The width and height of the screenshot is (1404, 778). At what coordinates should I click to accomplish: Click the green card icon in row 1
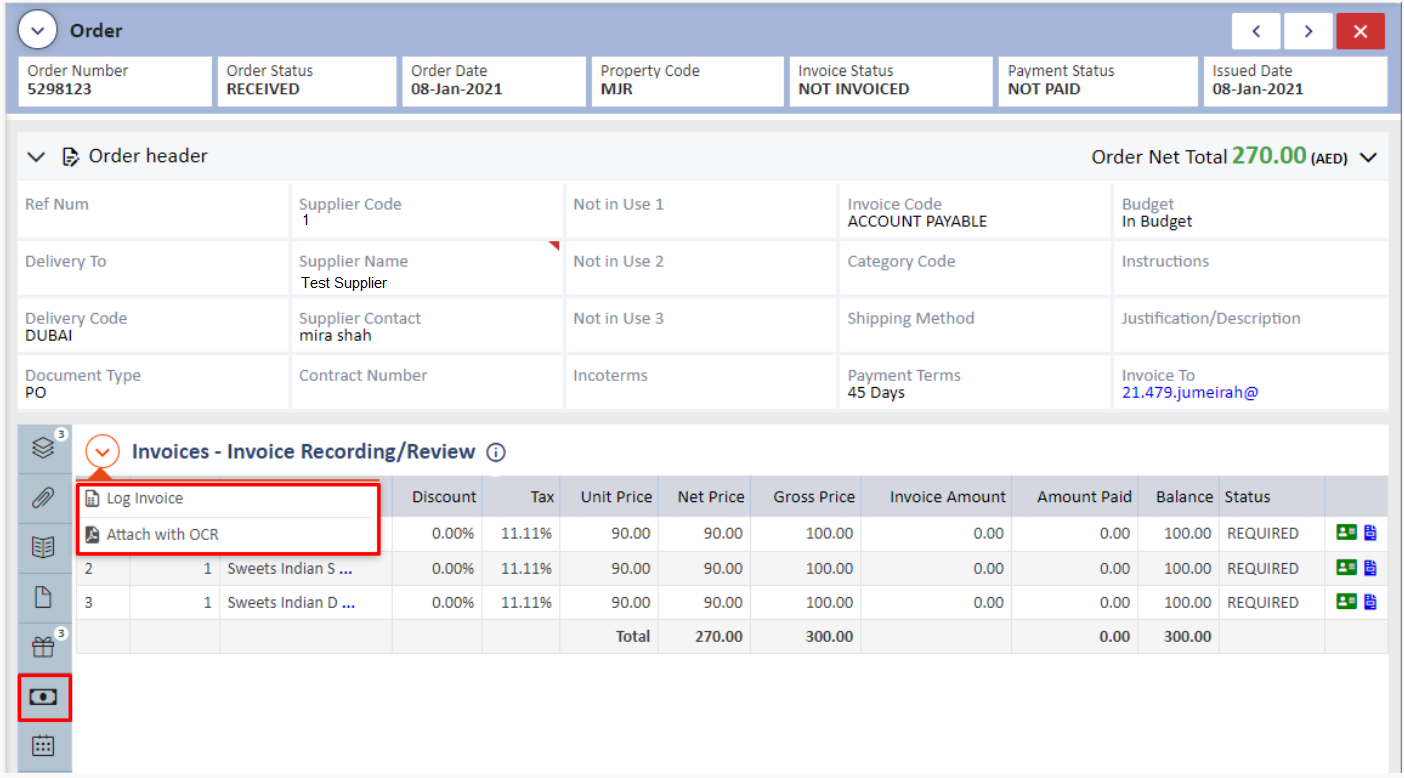[x=1346, y=533]
